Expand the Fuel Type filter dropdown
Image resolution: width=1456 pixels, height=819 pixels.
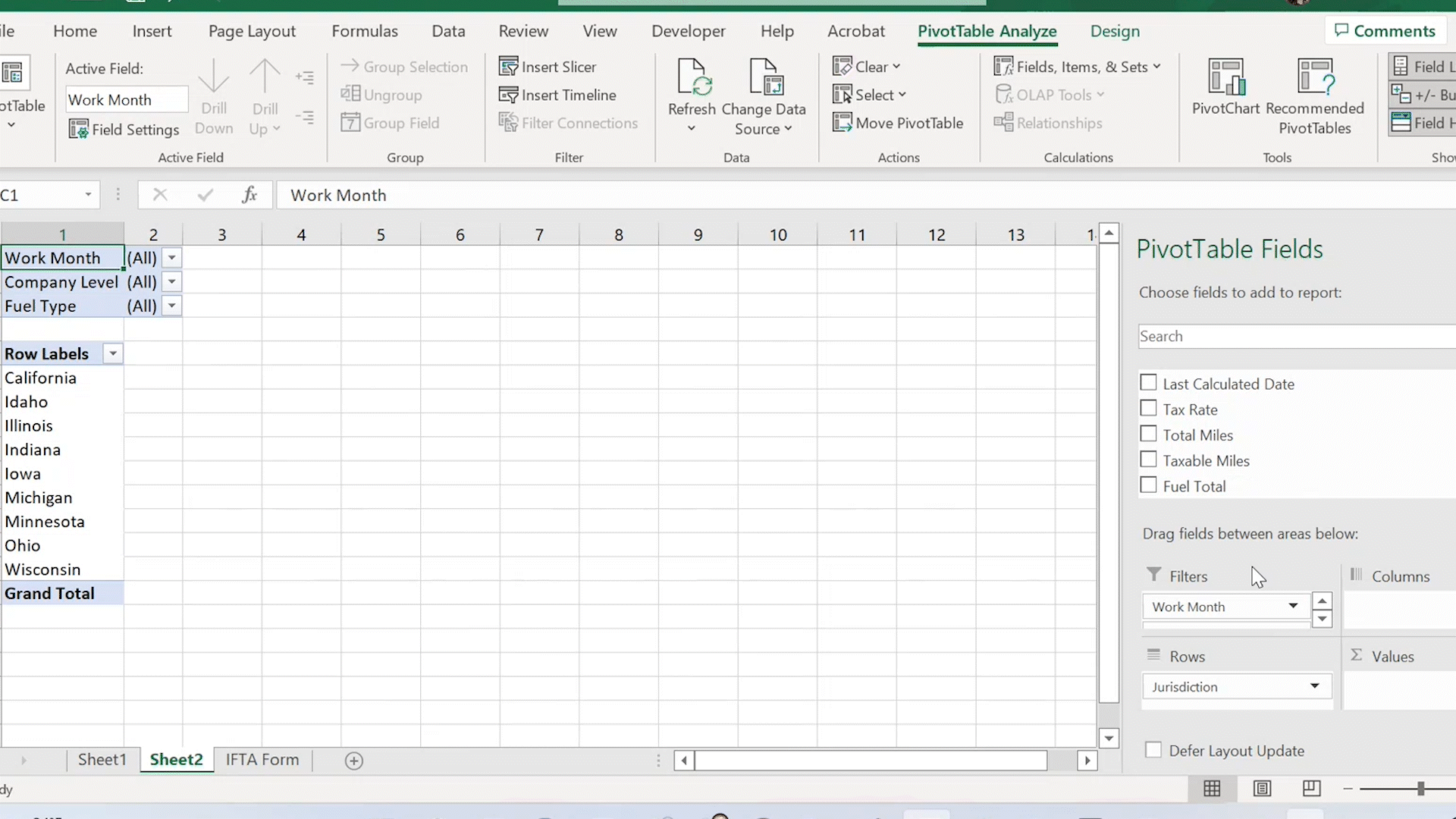pyautogui.click(x=172, y=306)
